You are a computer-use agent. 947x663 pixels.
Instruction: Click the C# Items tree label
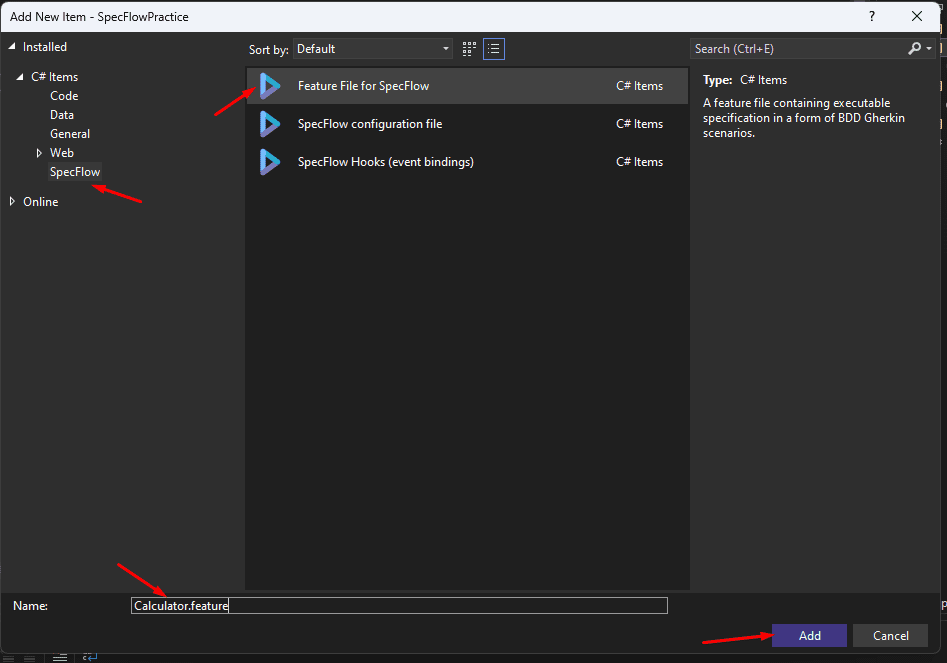[54, 77]
